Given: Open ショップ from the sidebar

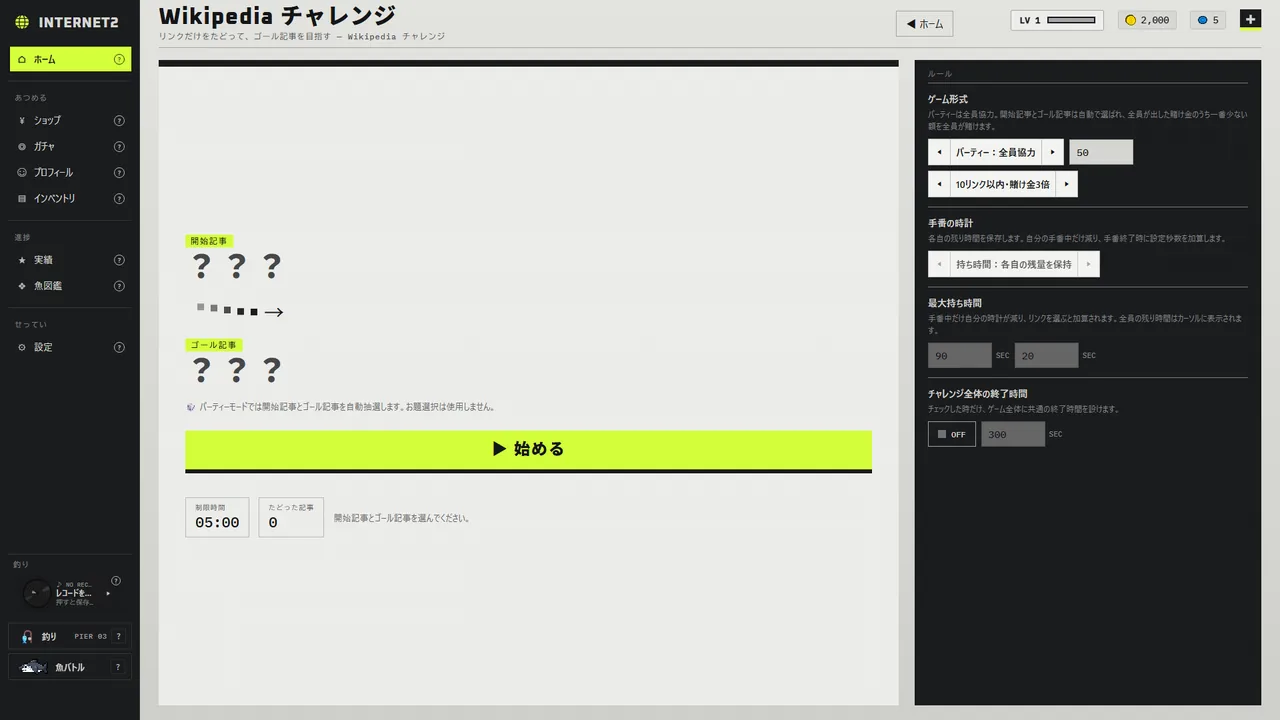Looking at the screenshot, I should pyautogui.click(x=70, y=120).
